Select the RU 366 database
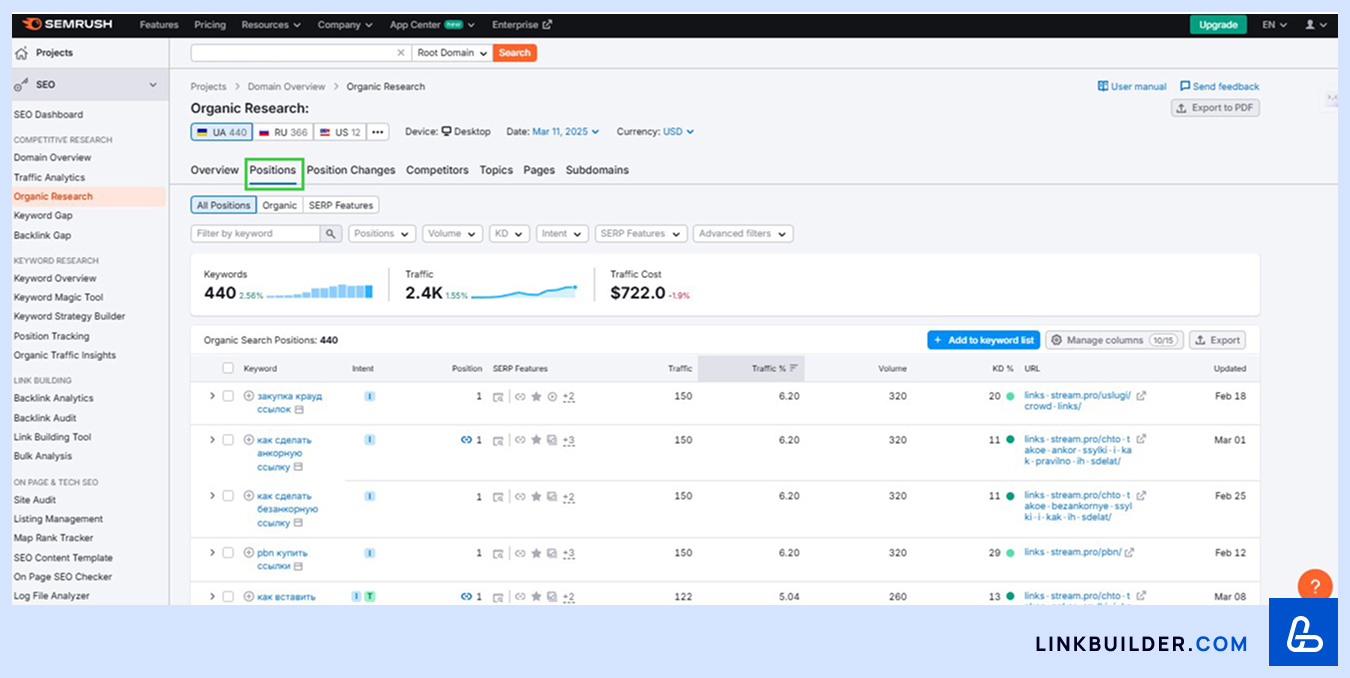 pos(283,132)
